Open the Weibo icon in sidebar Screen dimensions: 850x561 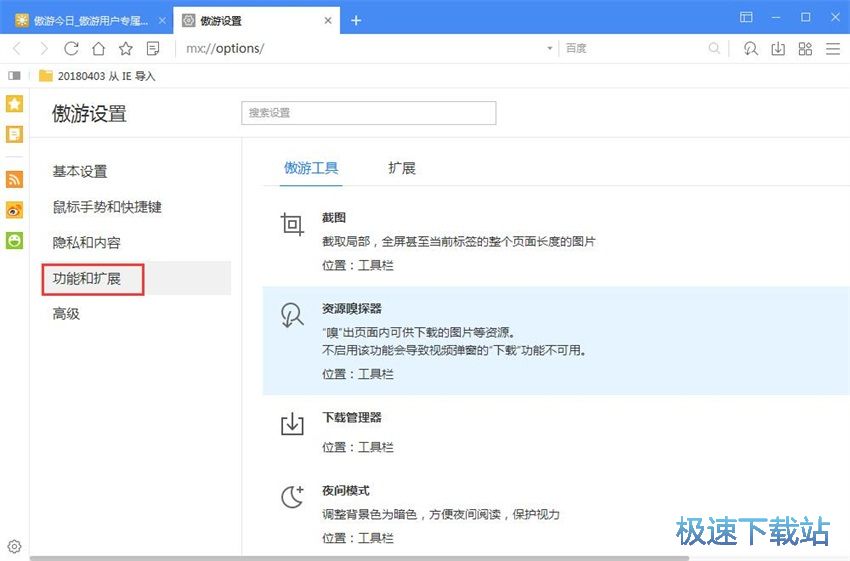pos(15,210)
